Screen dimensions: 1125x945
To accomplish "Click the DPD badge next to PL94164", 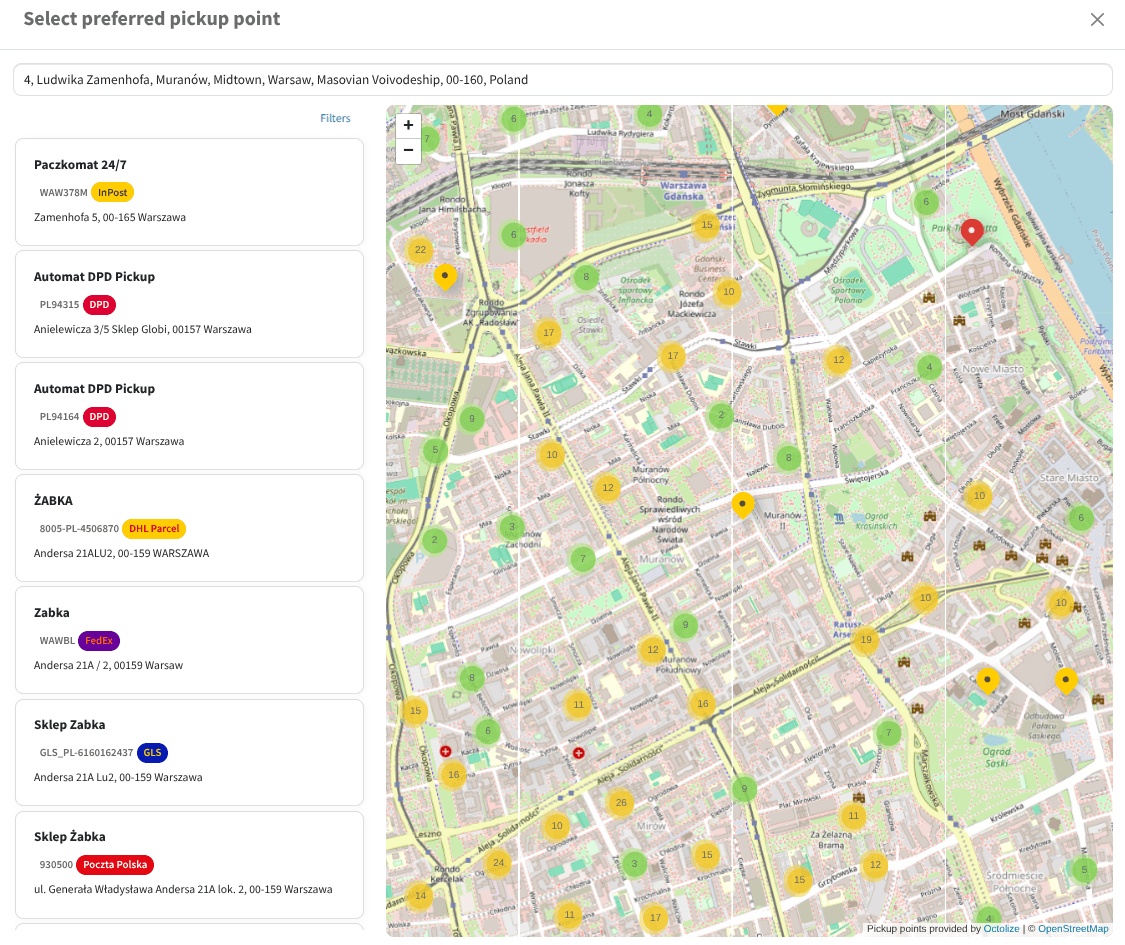I will point(99,416).
